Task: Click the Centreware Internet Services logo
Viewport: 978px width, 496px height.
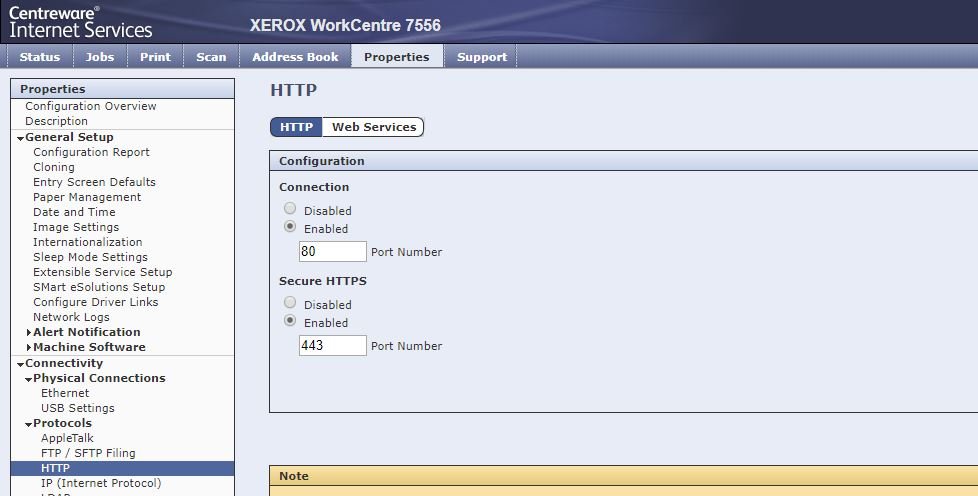Action: coord(81,21)
